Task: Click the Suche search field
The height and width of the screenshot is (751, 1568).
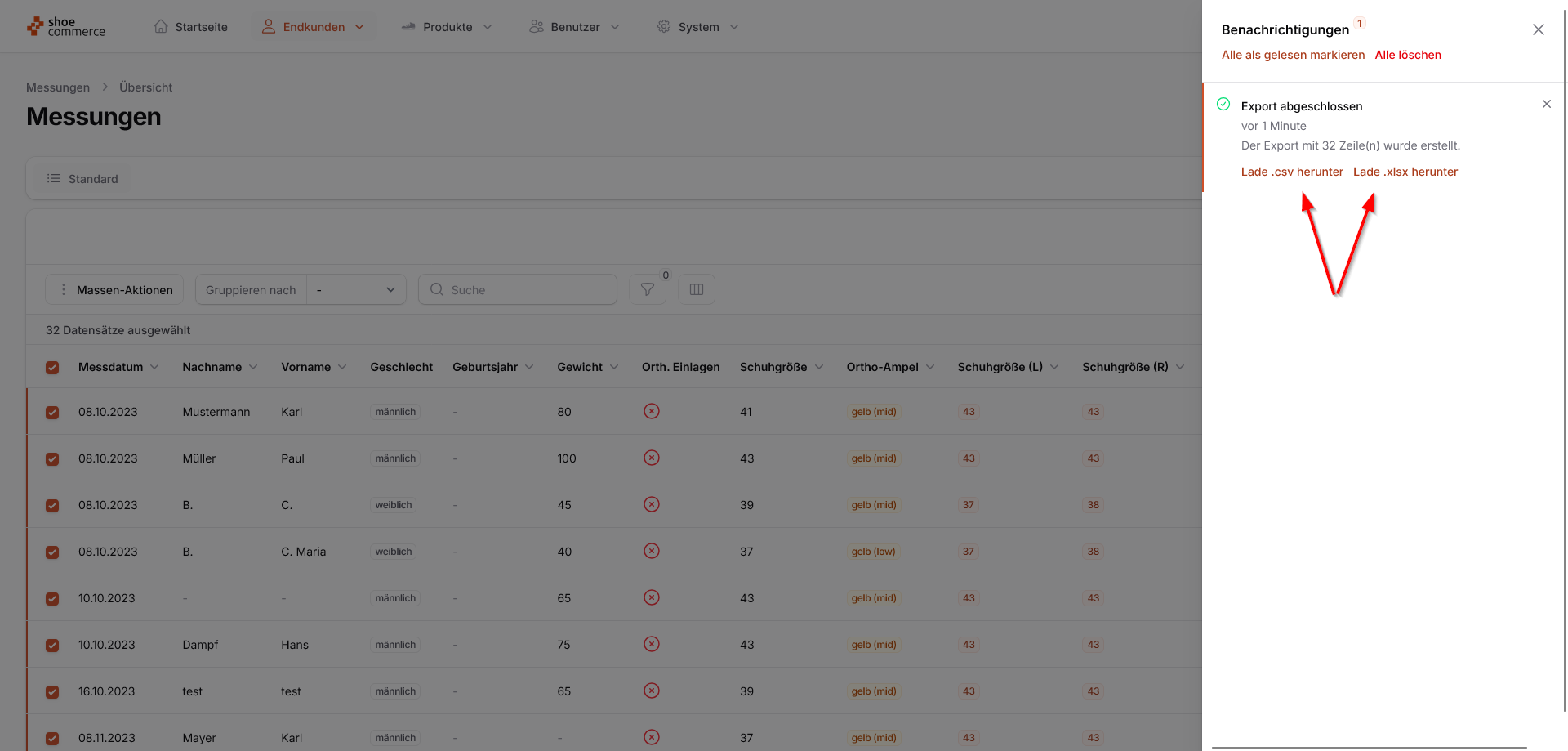Action: pos(518,290)
